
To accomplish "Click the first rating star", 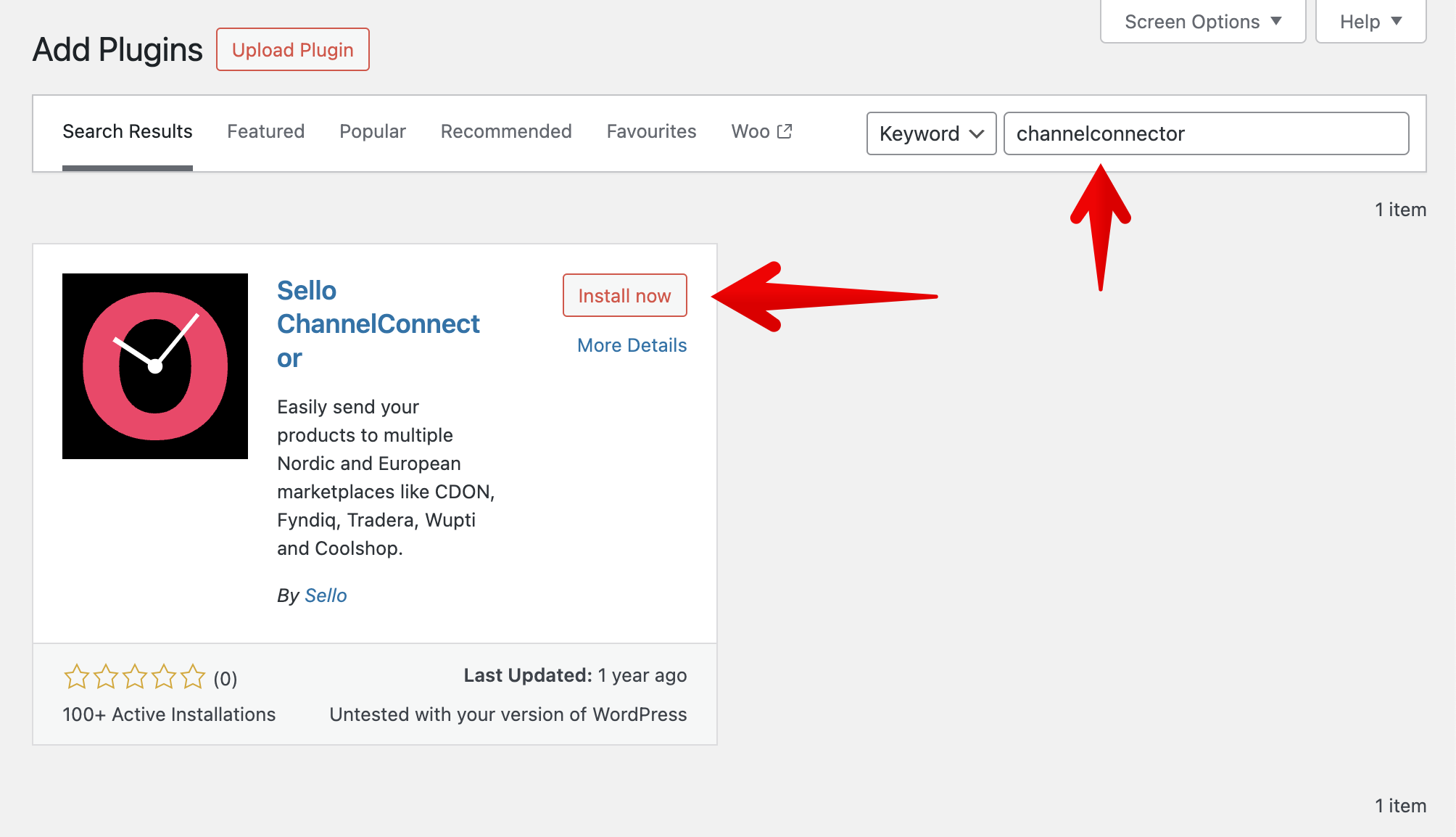I will point(77,677).
